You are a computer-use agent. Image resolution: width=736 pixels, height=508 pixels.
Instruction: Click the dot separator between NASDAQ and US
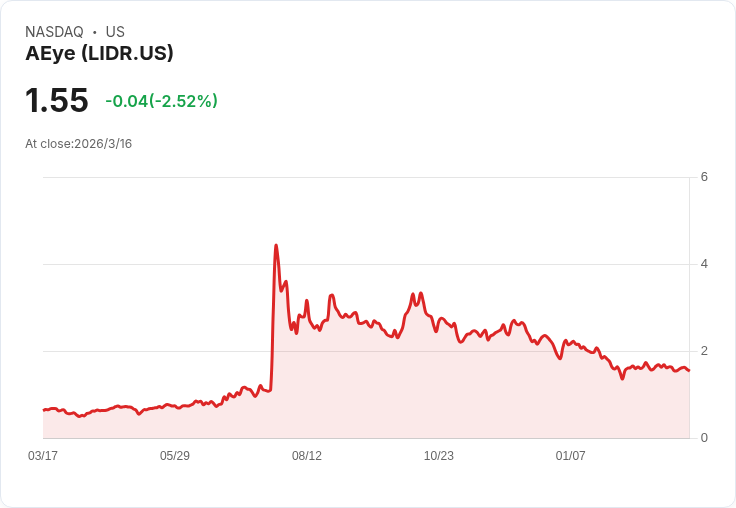click(95, 32)
